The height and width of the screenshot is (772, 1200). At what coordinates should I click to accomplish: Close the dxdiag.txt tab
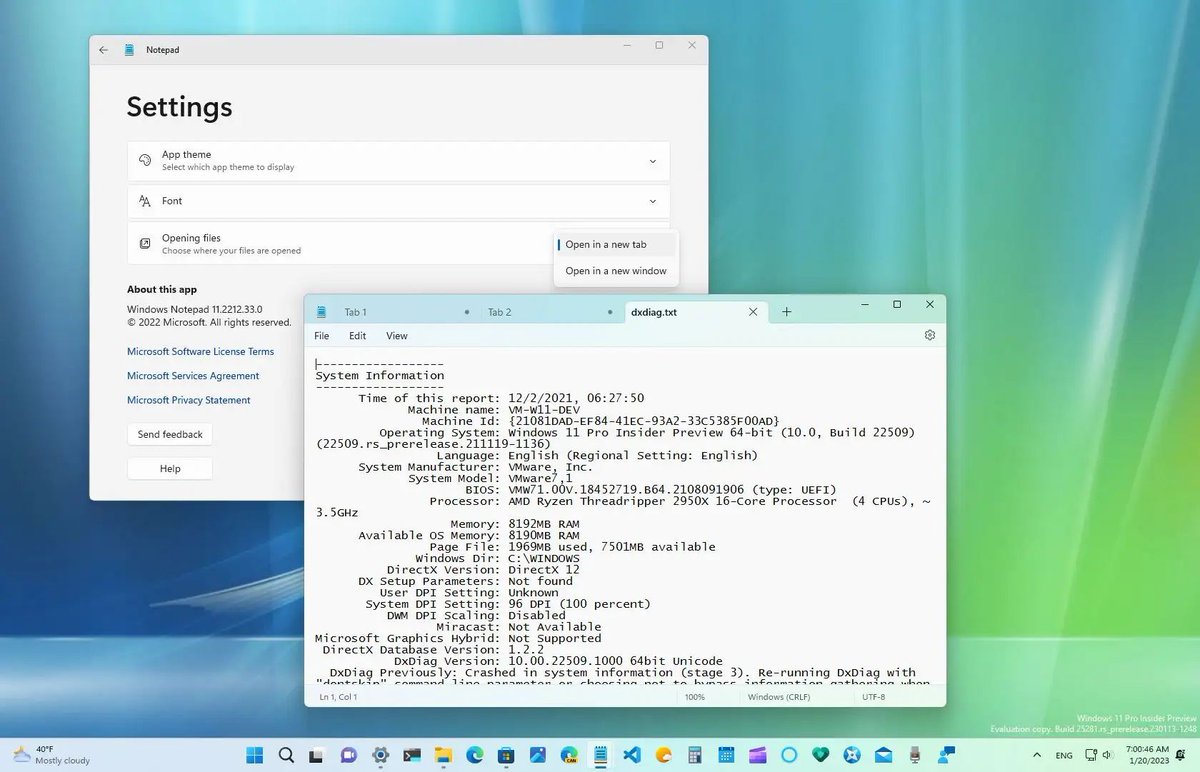(753, 311)
